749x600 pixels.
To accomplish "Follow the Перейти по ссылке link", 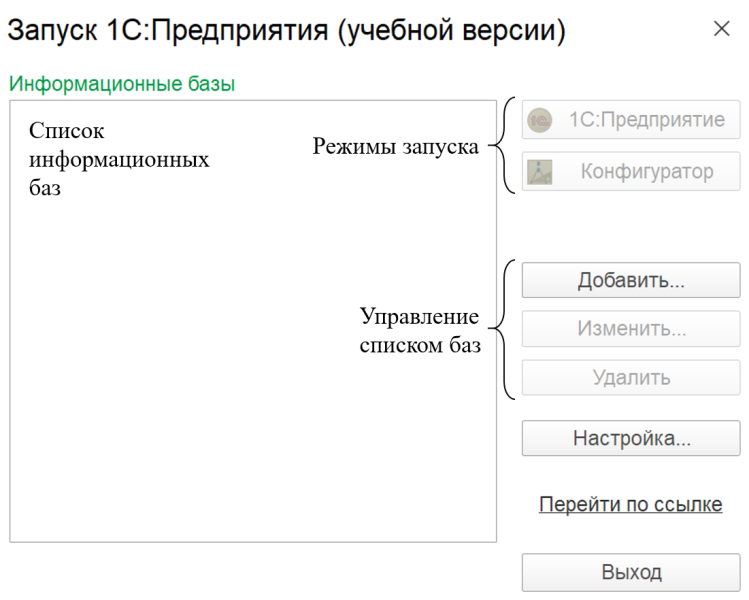I will click(630, 504).
